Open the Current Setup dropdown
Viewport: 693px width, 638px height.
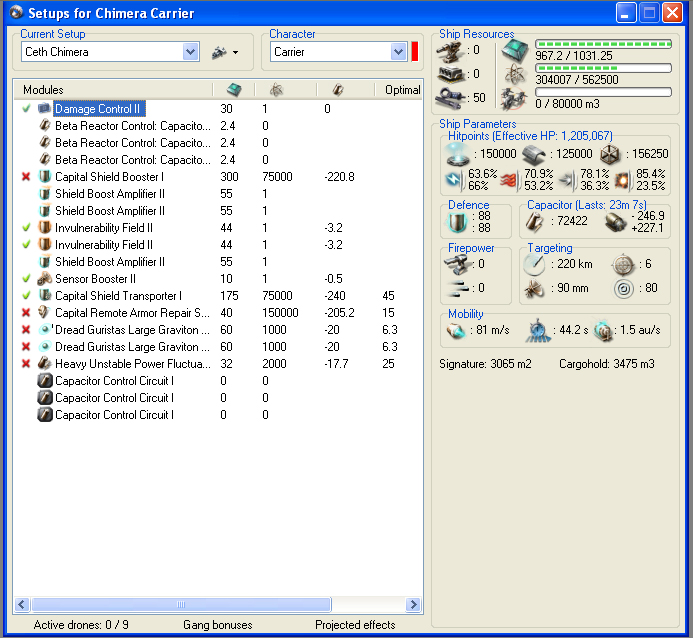[190, 52]
